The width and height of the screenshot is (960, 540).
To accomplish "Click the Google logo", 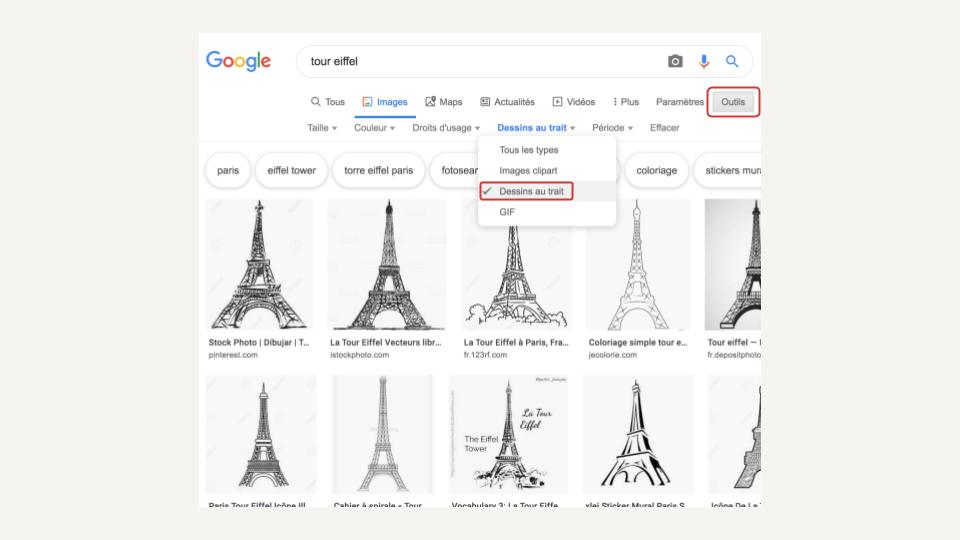I will point(238,61).
